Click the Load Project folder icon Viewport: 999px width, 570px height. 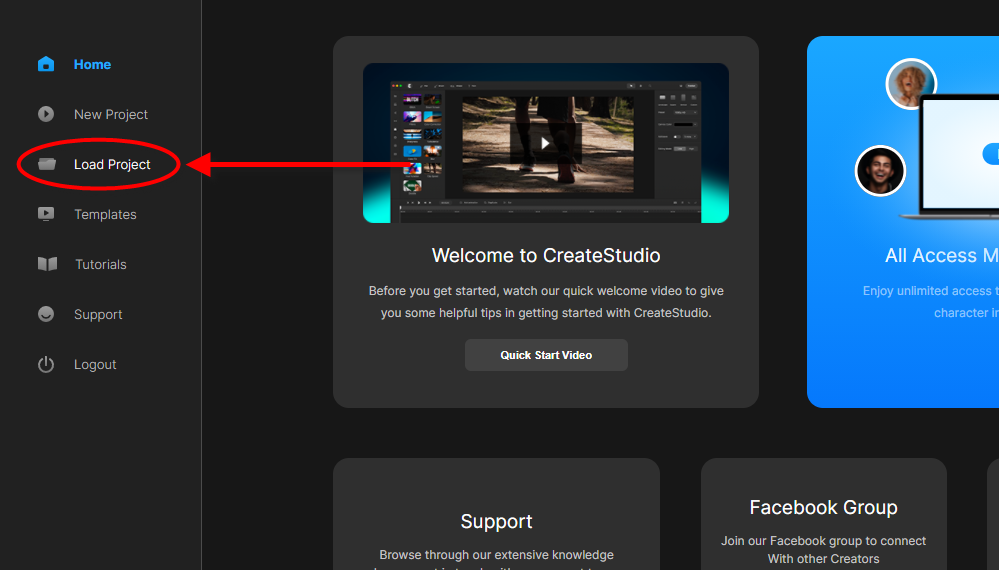[47, 164]
